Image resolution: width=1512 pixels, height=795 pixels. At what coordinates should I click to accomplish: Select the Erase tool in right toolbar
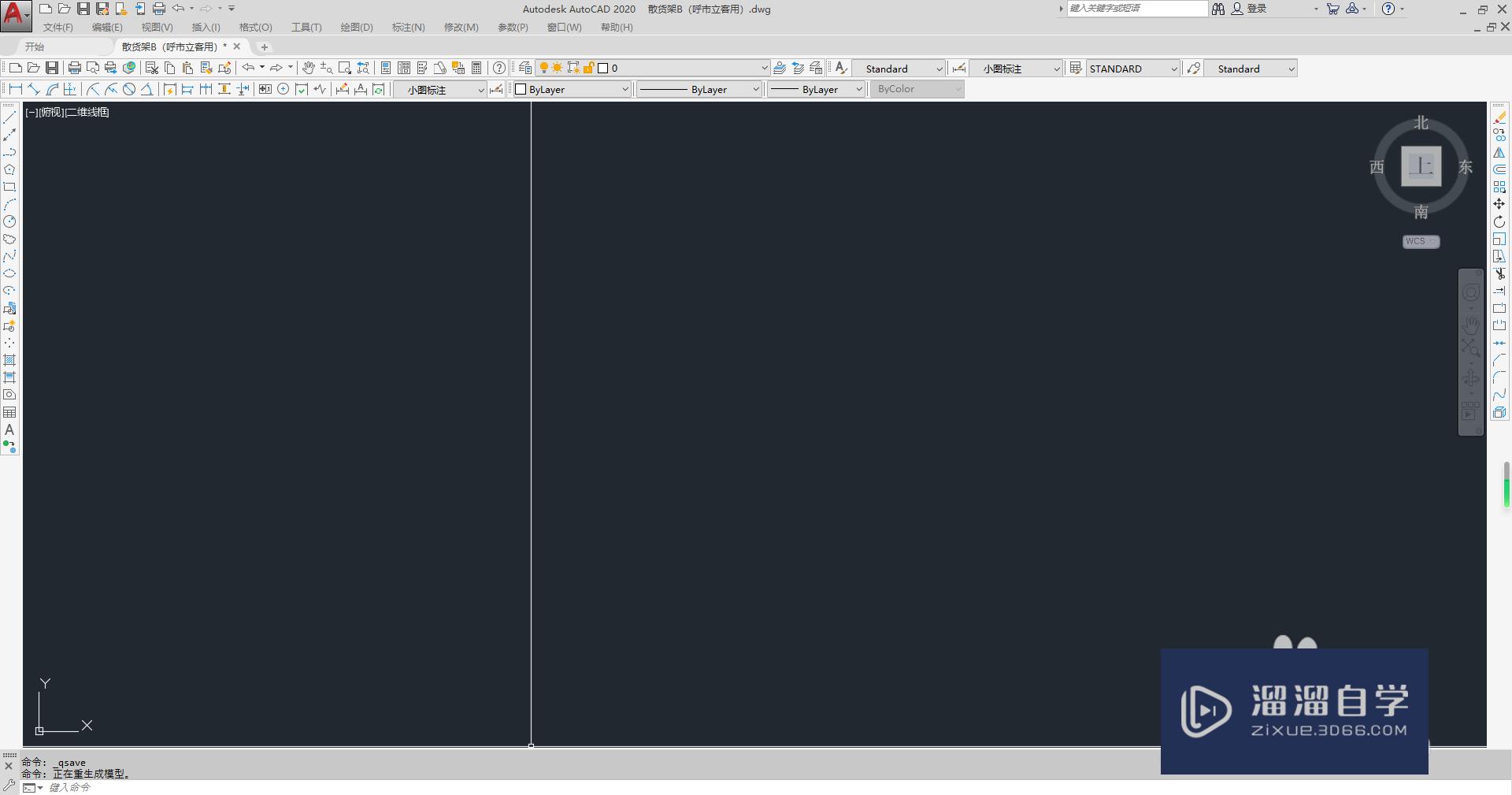(1499, 117)
